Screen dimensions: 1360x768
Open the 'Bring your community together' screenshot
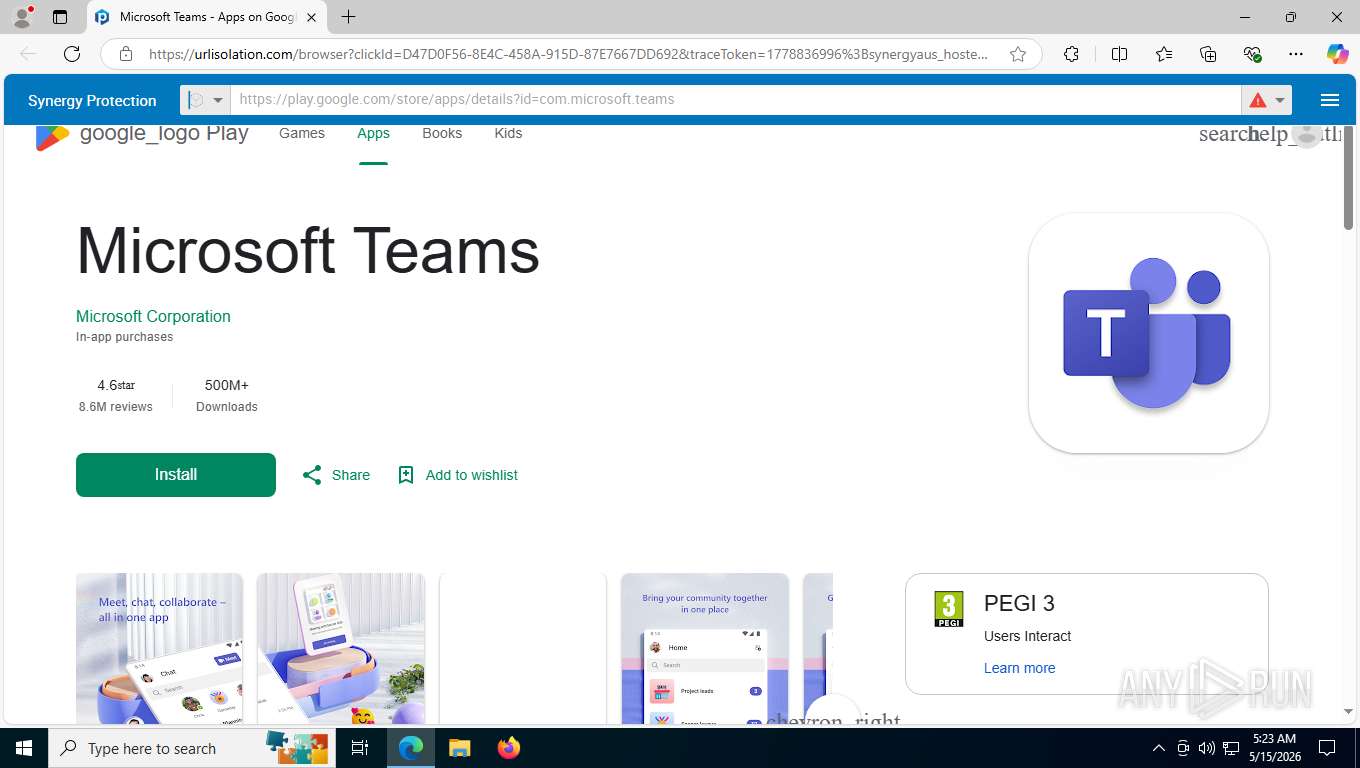[705, 648]
